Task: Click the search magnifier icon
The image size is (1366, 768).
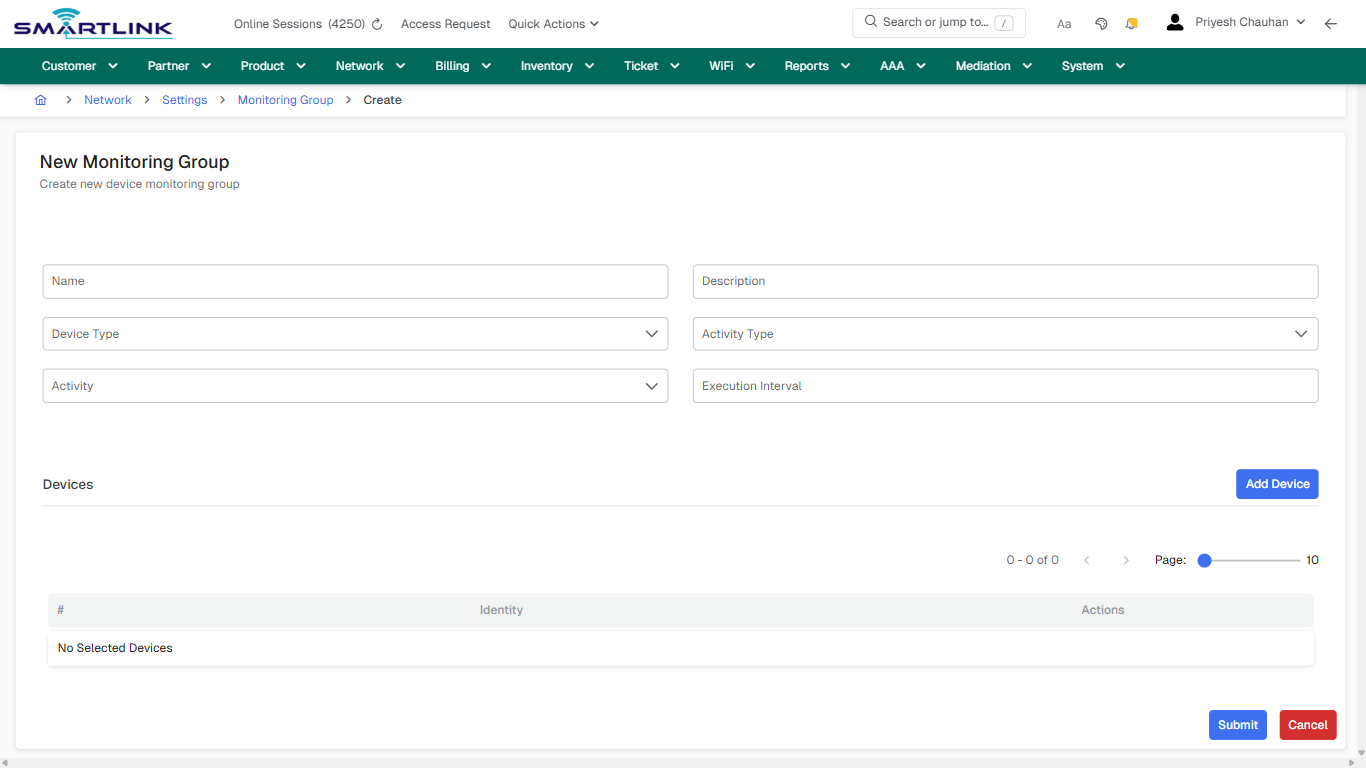Action: [x=869, y=21]
